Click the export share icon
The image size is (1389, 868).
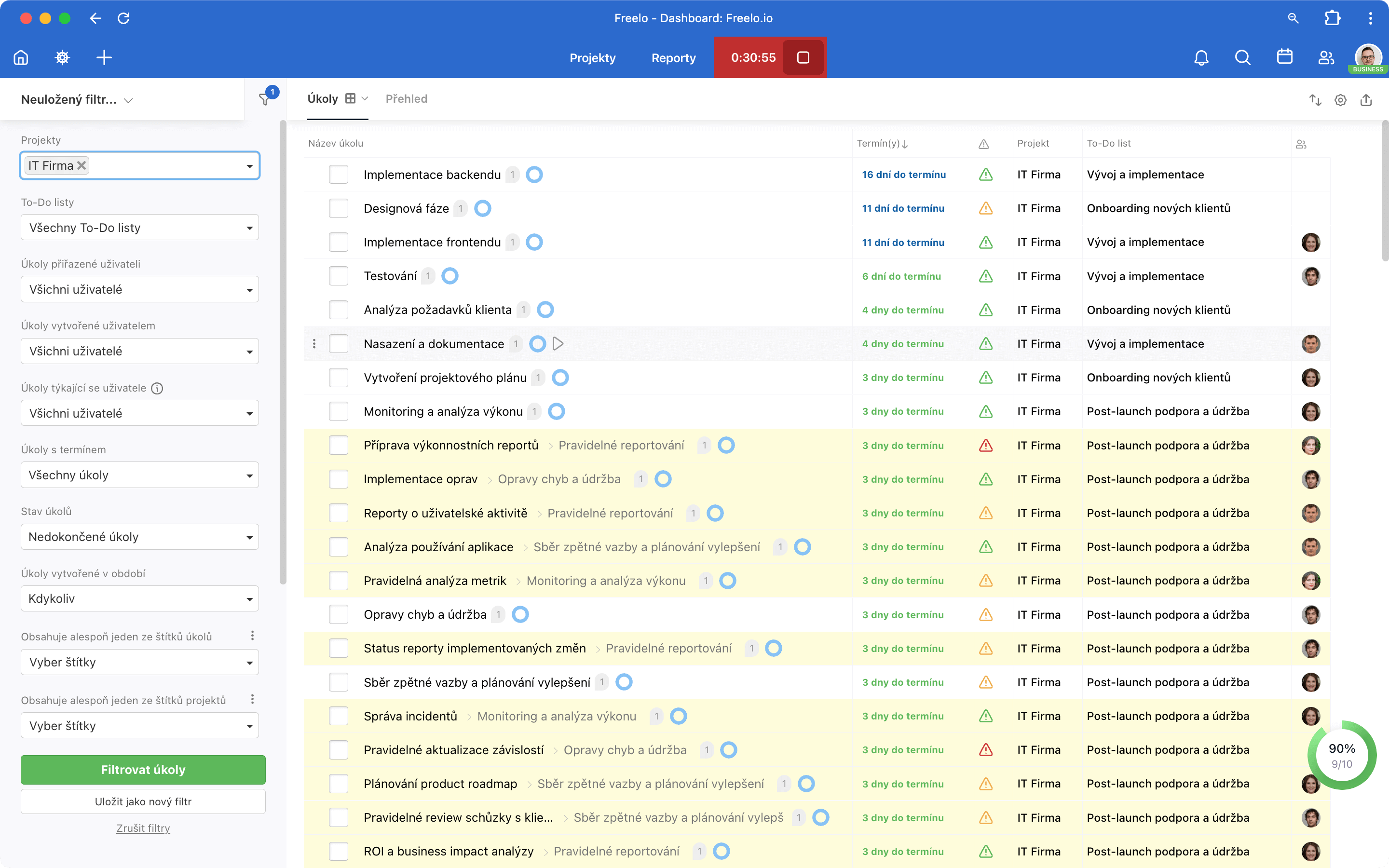coord(1366,100)
